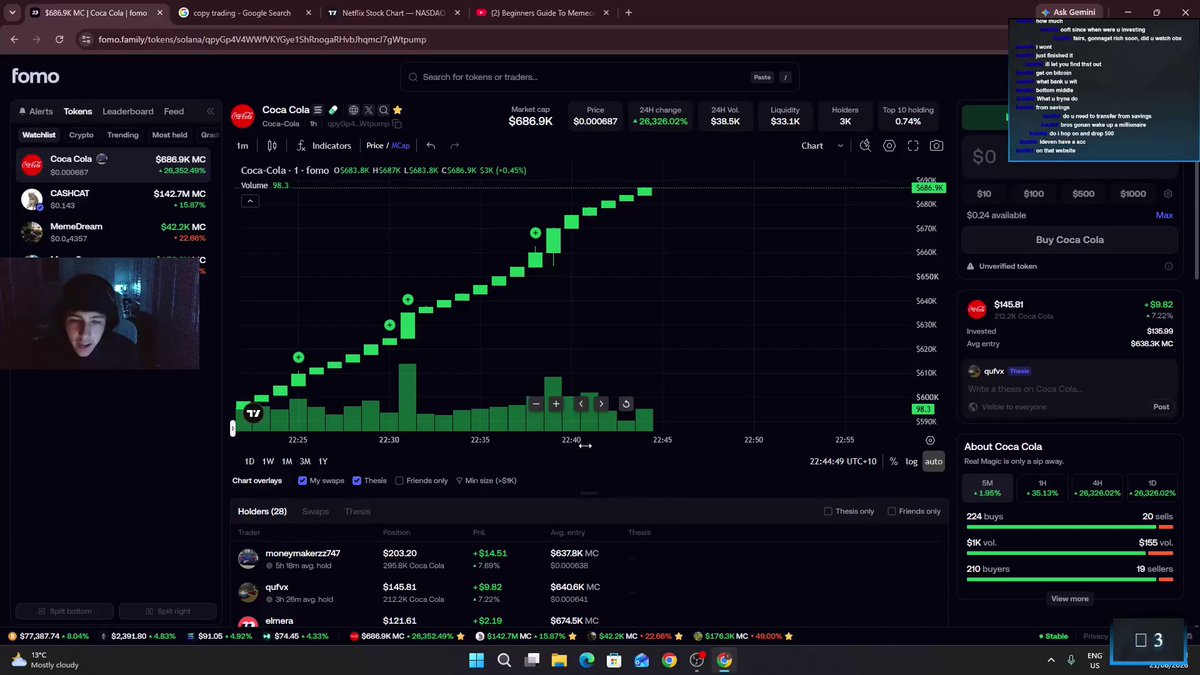Click Max available balance link
1200x675 pixels.
click(1164, 215)
